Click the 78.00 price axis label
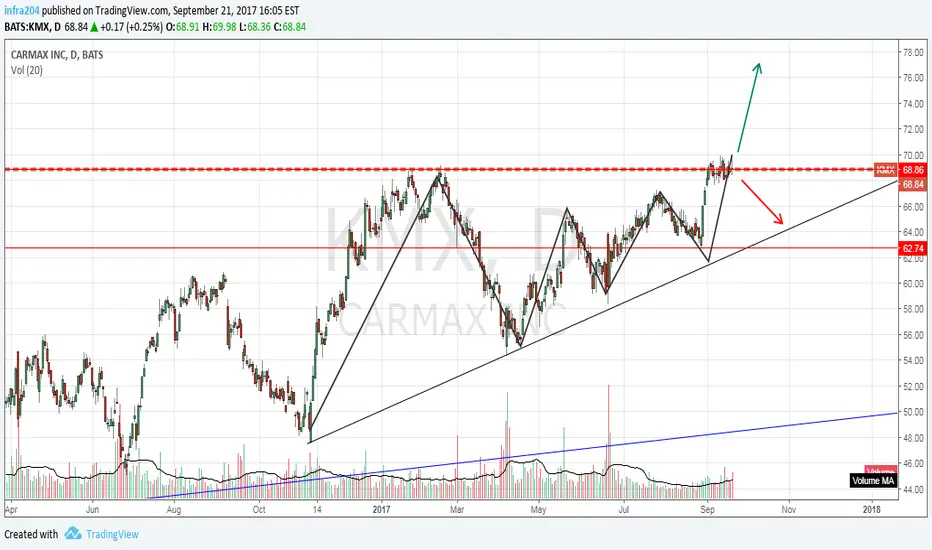932x550 pixels. [x=913, y=52]
